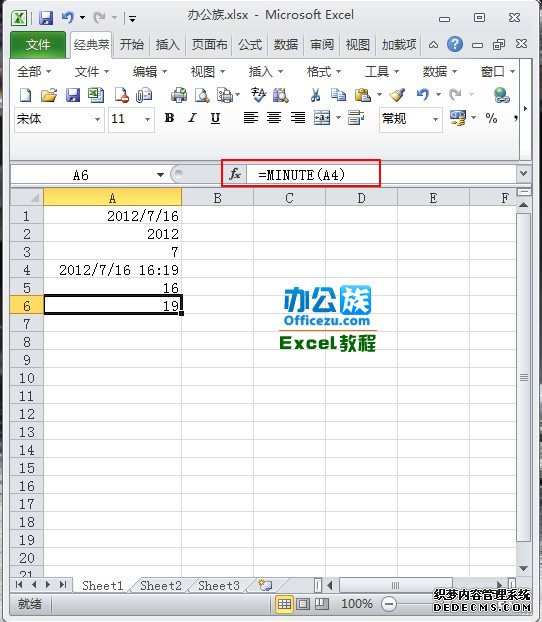The height and width of the screenshot is (622, 542).
Task: Expand the font name 宋体 dropdown
Action: pos(97,119)
